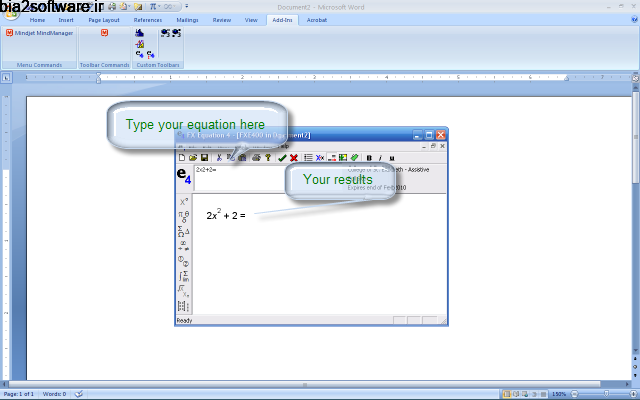Image resolution: width=640 pixels, height=400 pixels.
Task: Open the matrix template palette
Action: pos(183,306)
